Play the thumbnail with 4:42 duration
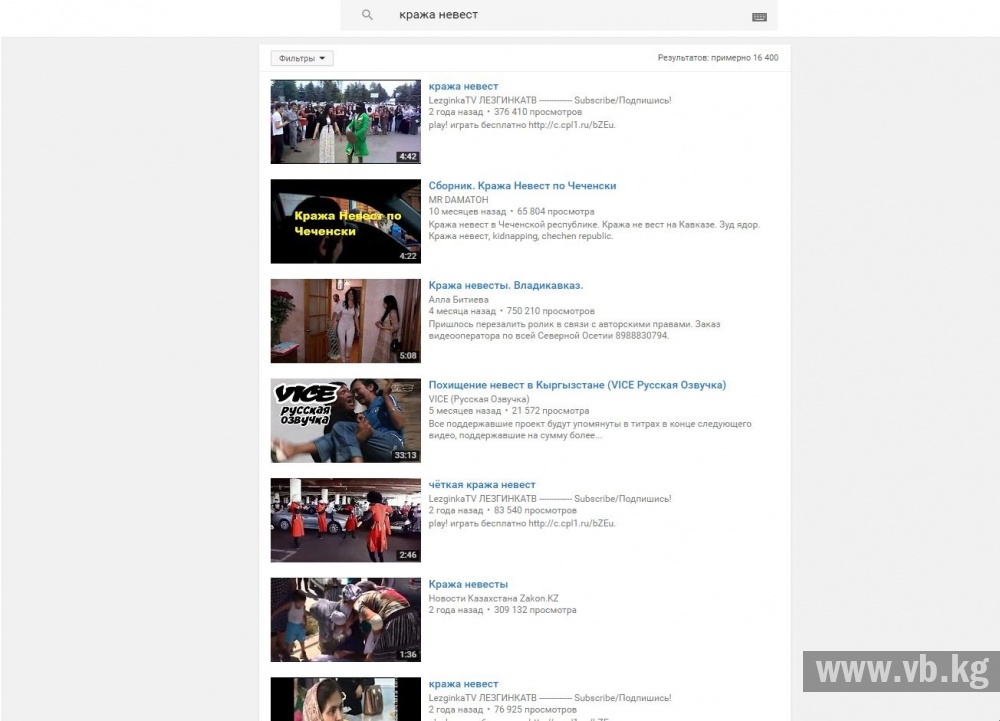The image size is (1000, 721). [x=346, y=122]
